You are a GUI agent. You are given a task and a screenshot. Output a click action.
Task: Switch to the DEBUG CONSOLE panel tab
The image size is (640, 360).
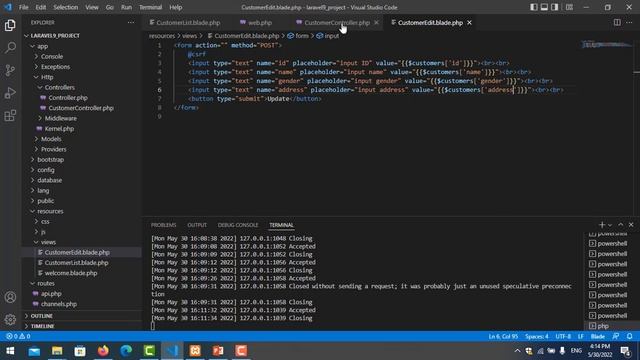[238, 225]
